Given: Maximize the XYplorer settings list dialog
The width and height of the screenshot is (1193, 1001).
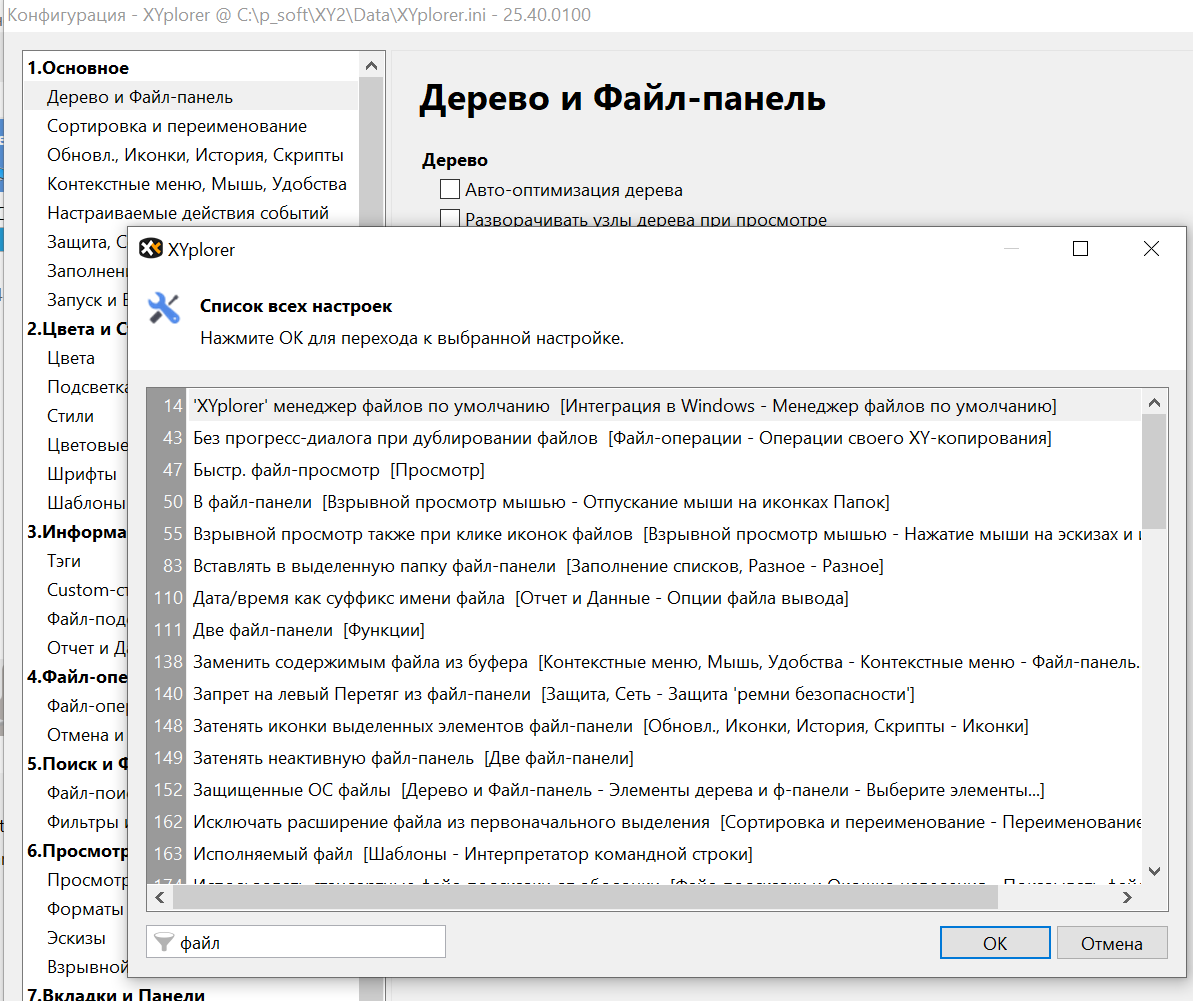Looking at the screenshot, I should point(1080,249).
